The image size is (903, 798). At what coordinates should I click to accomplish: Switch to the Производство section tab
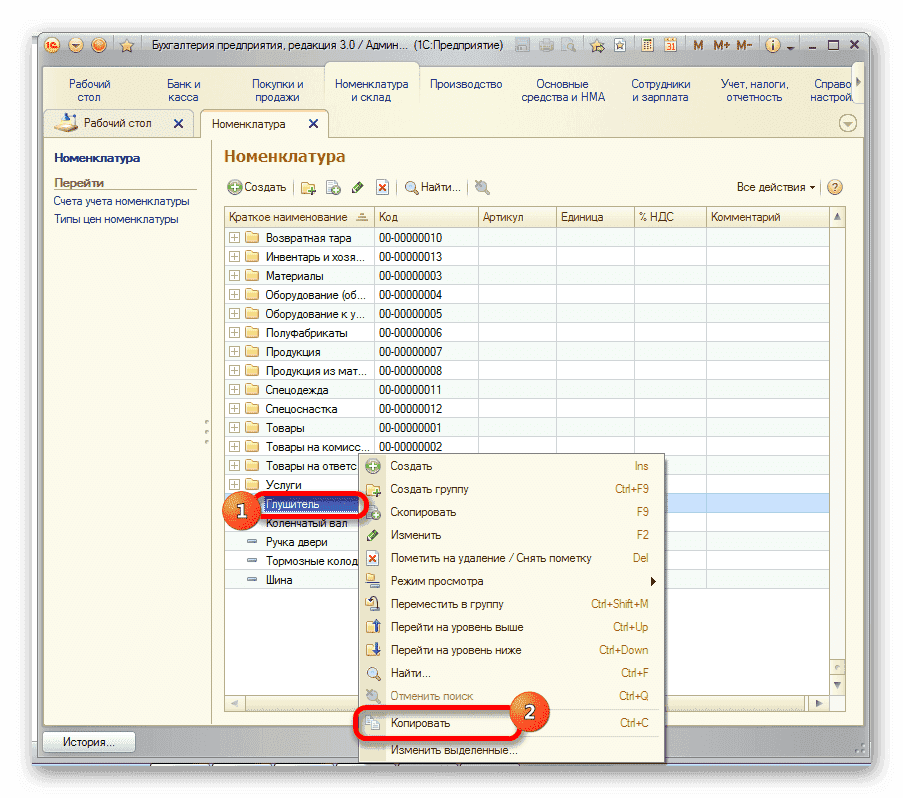[x=464, y=85]
